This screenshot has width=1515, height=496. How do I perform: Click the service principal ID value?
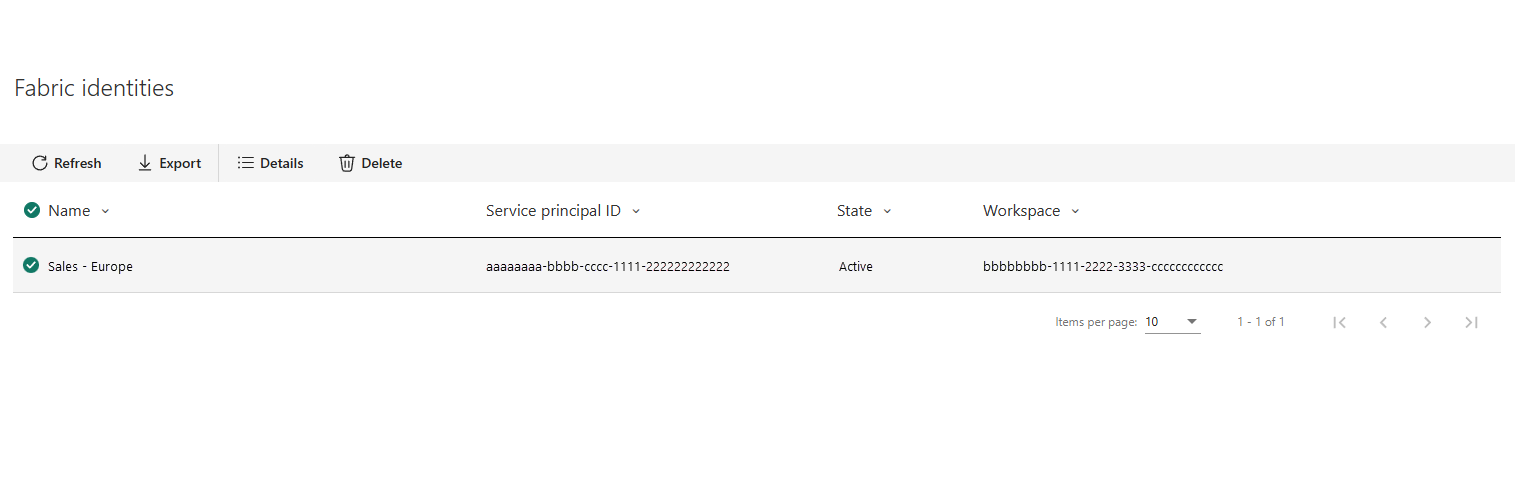(608, 267)
